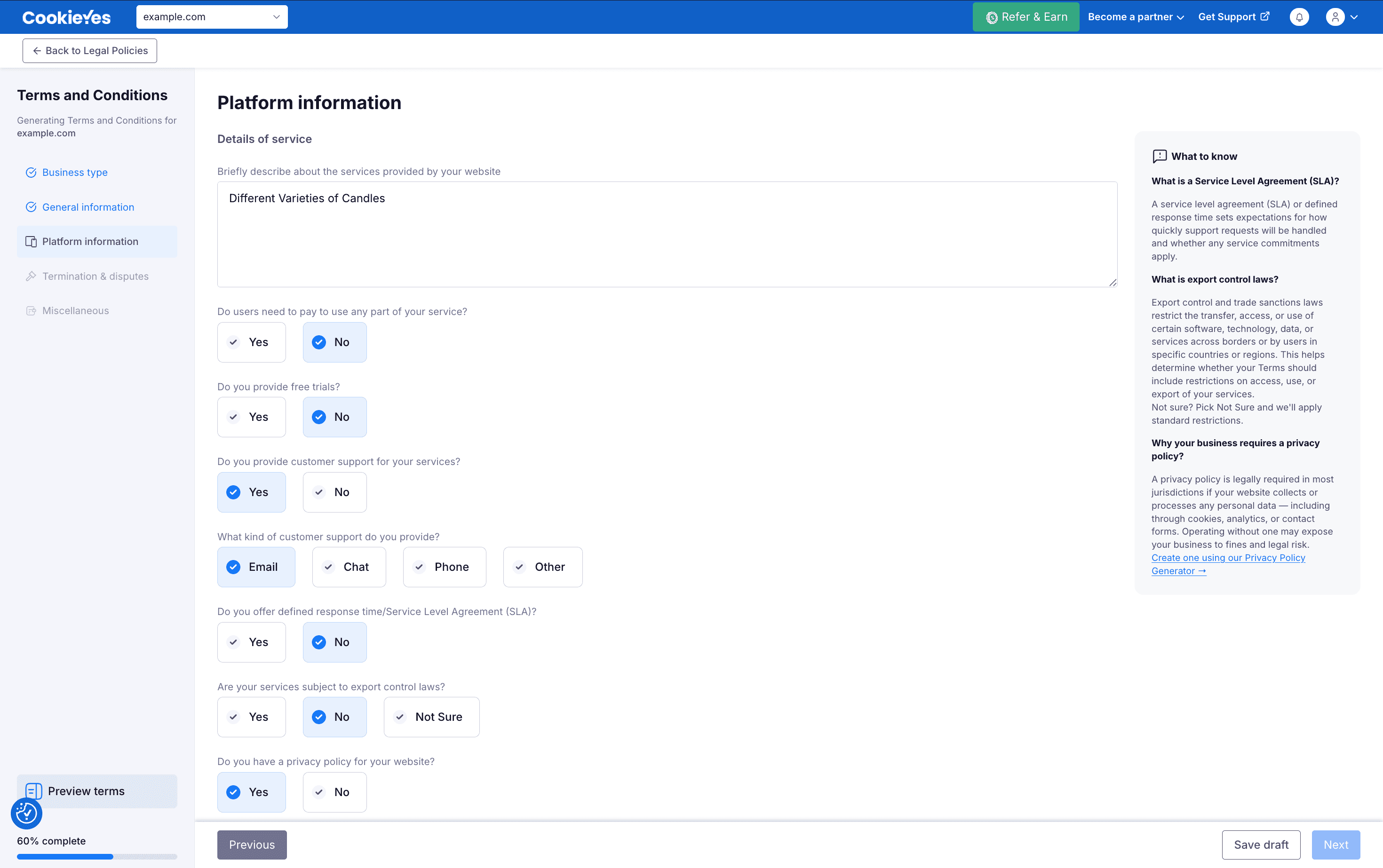The image size is (1383, 868).
Task: Select No for export control laws
Action: point(335,717)
